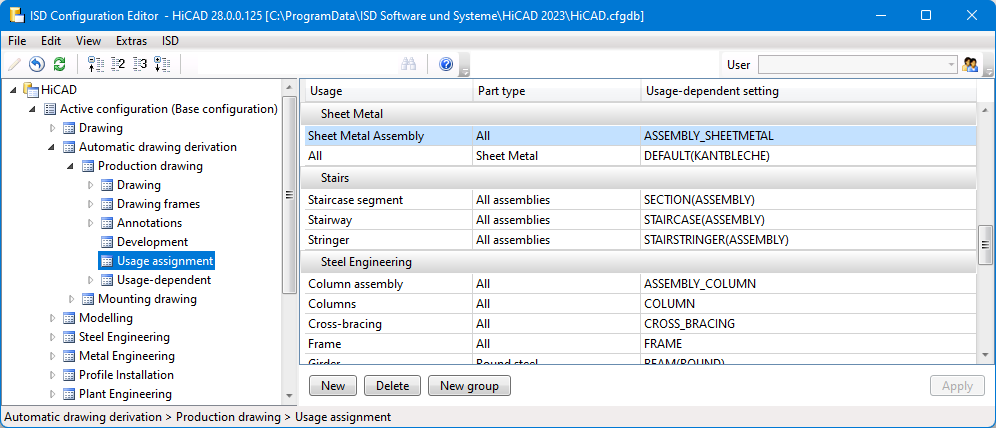
Task: Click the table's vertical scrollbar thumb
Action: (x=985, y=244)
